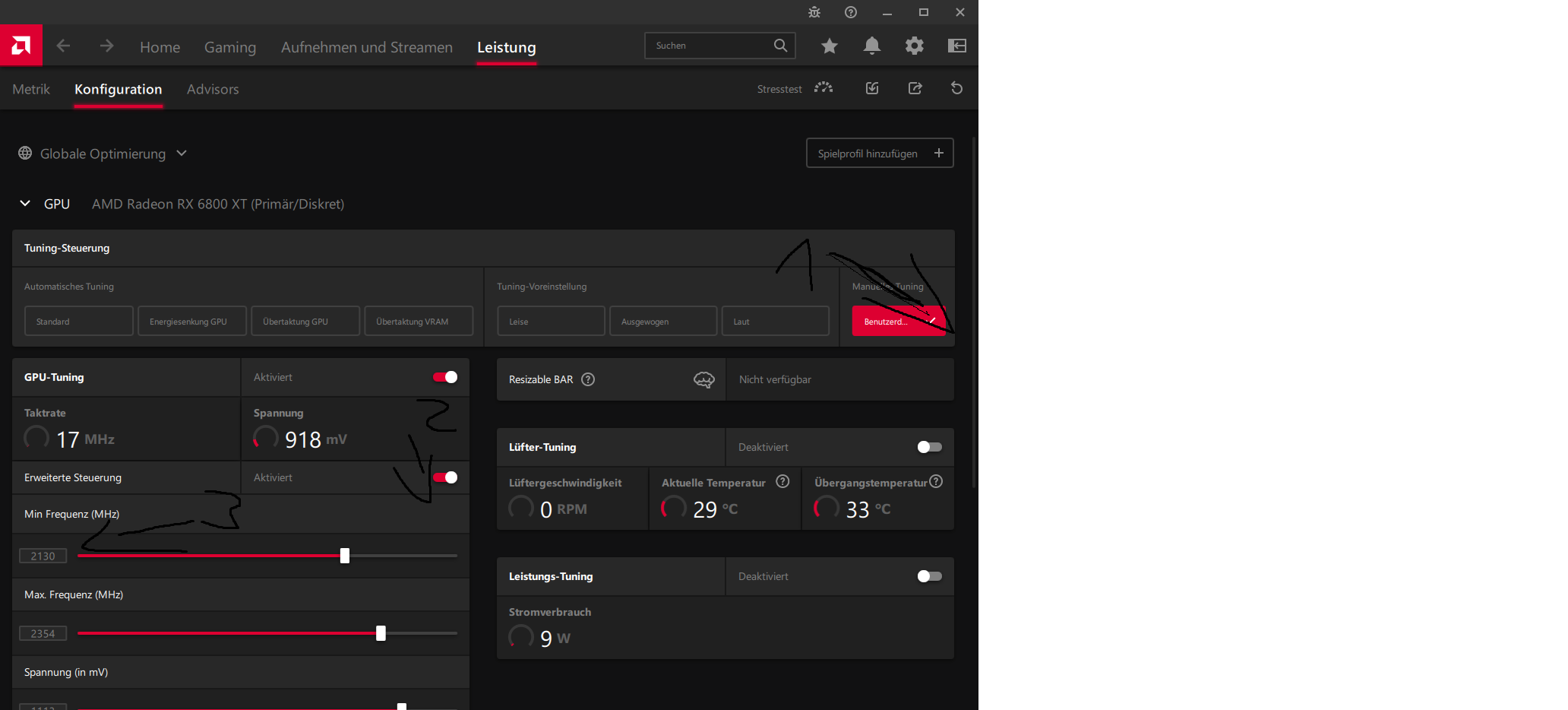The image size is (1568, 710).
Task: Open Aufnehmen und Streamen tab
Action: (x=367, y=47)
